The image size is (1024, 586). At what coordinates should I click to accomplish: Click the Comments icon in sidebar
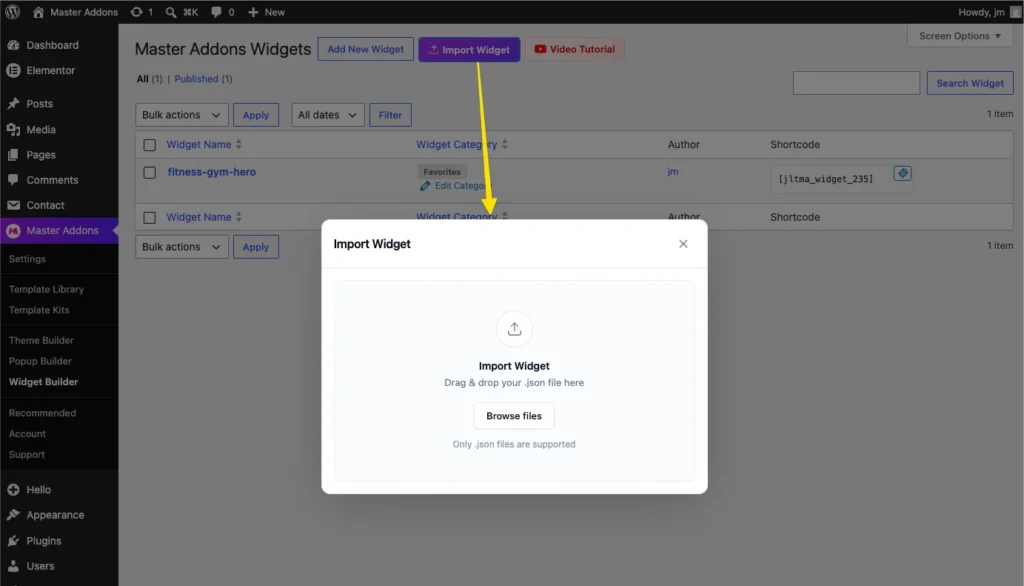[13, 180]
